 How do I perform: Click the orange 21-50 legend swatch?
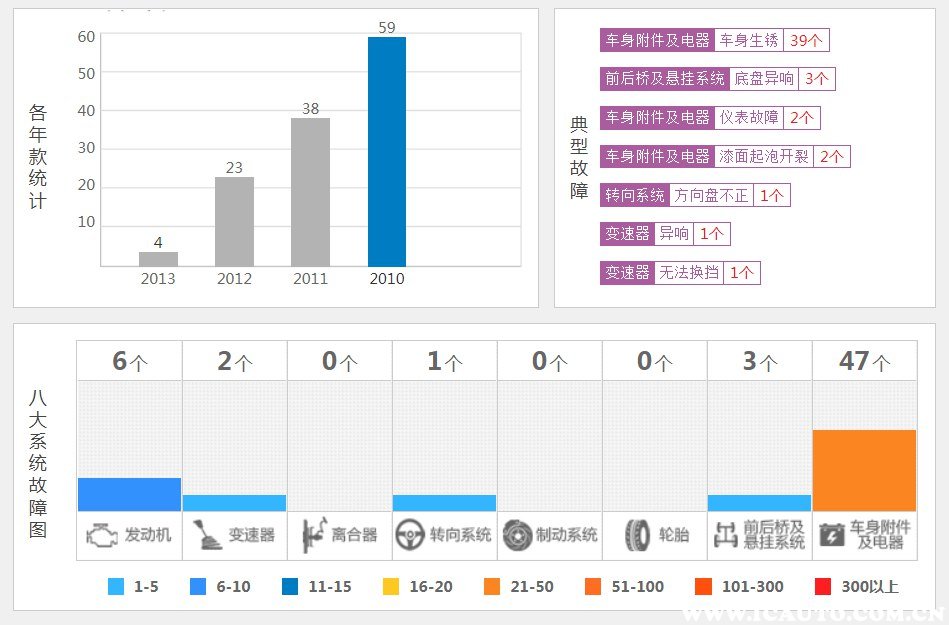pos(491,587)
